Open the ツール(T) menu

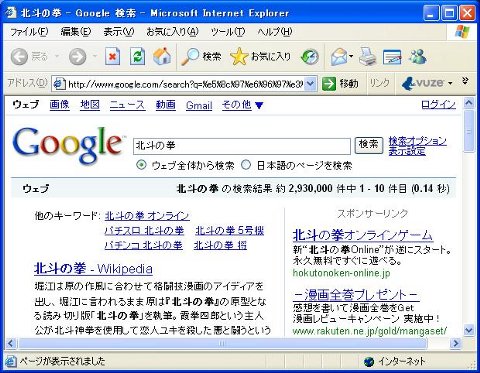[228, 32]
